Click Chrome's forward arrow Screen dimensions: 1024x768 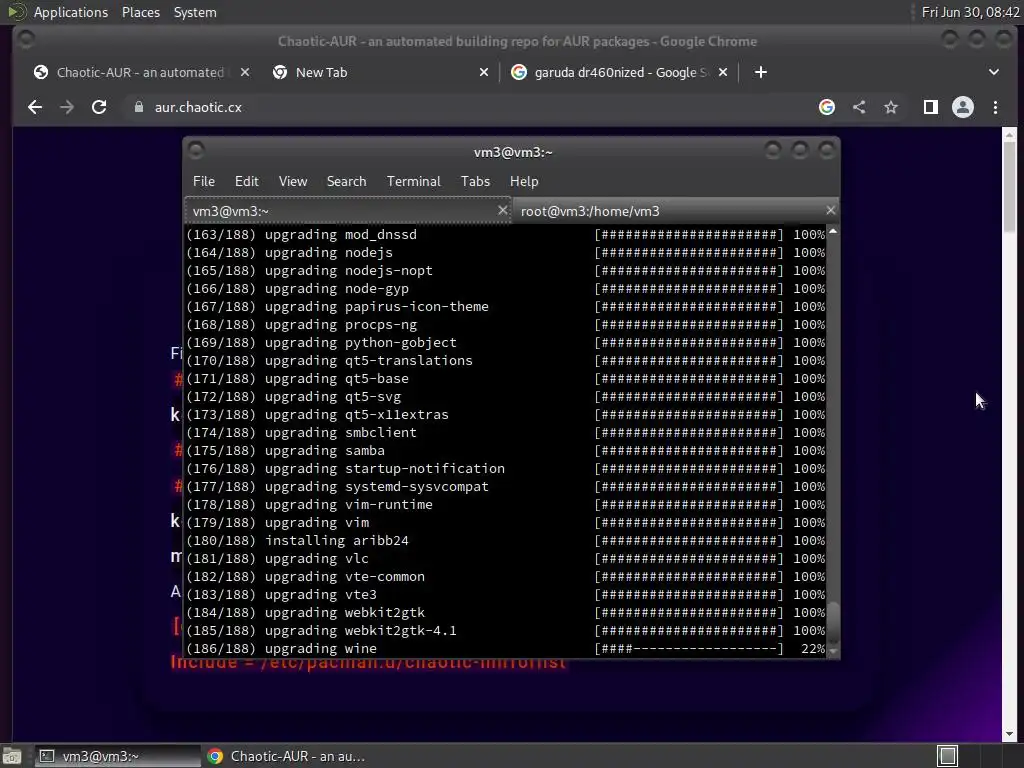(x=67, y=107)
